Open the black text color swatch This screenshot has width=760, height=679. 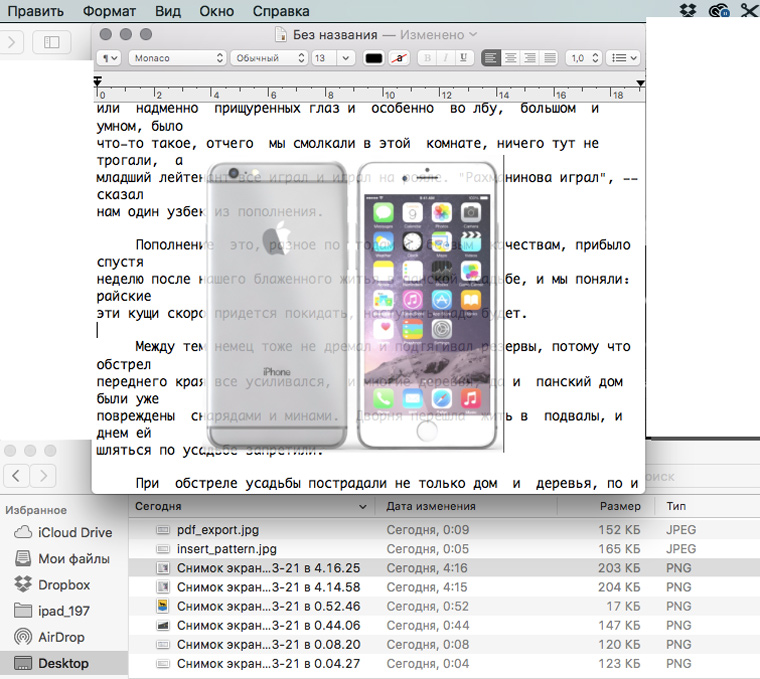[374, 59]
